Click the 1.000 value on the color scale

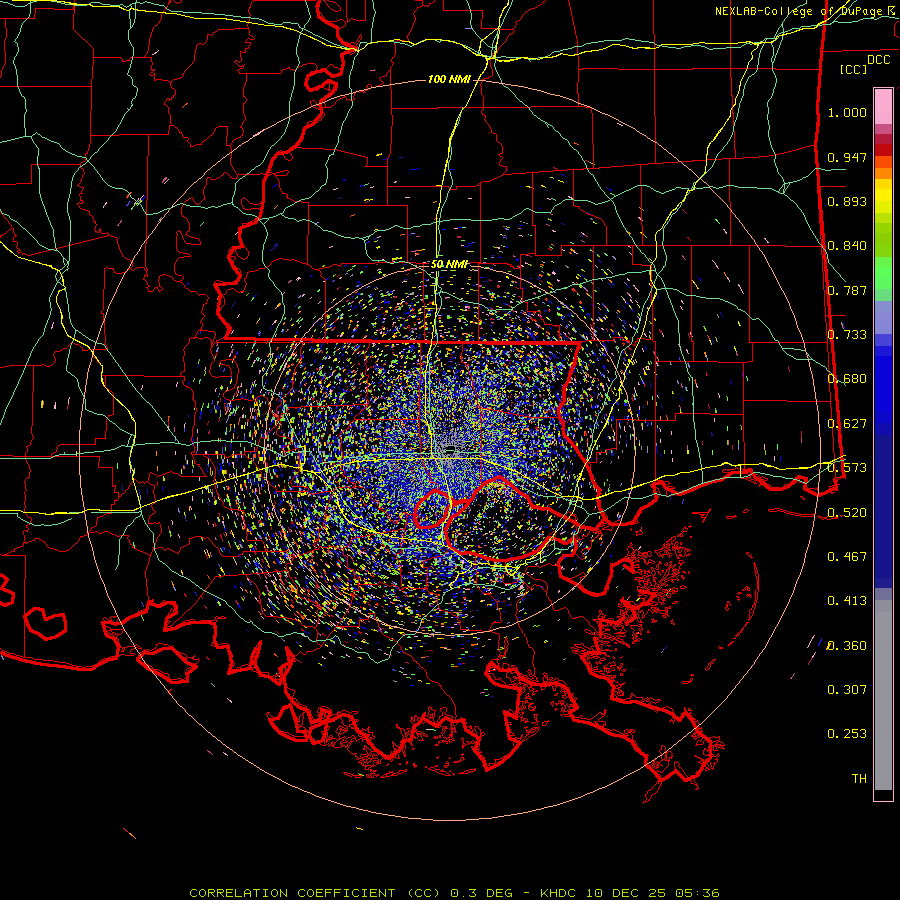coord(847,112)
